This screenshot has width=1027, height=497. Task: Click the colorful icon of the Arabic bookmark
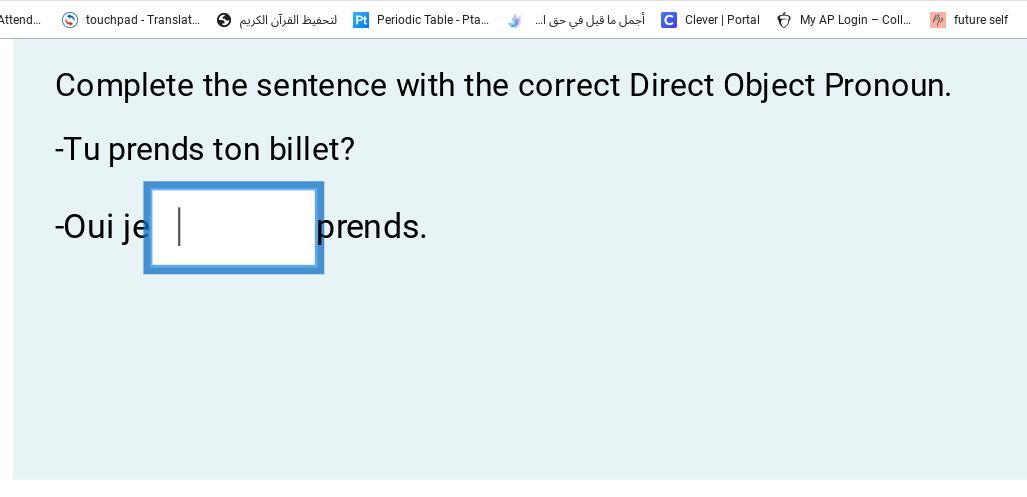tap(514, 20)
